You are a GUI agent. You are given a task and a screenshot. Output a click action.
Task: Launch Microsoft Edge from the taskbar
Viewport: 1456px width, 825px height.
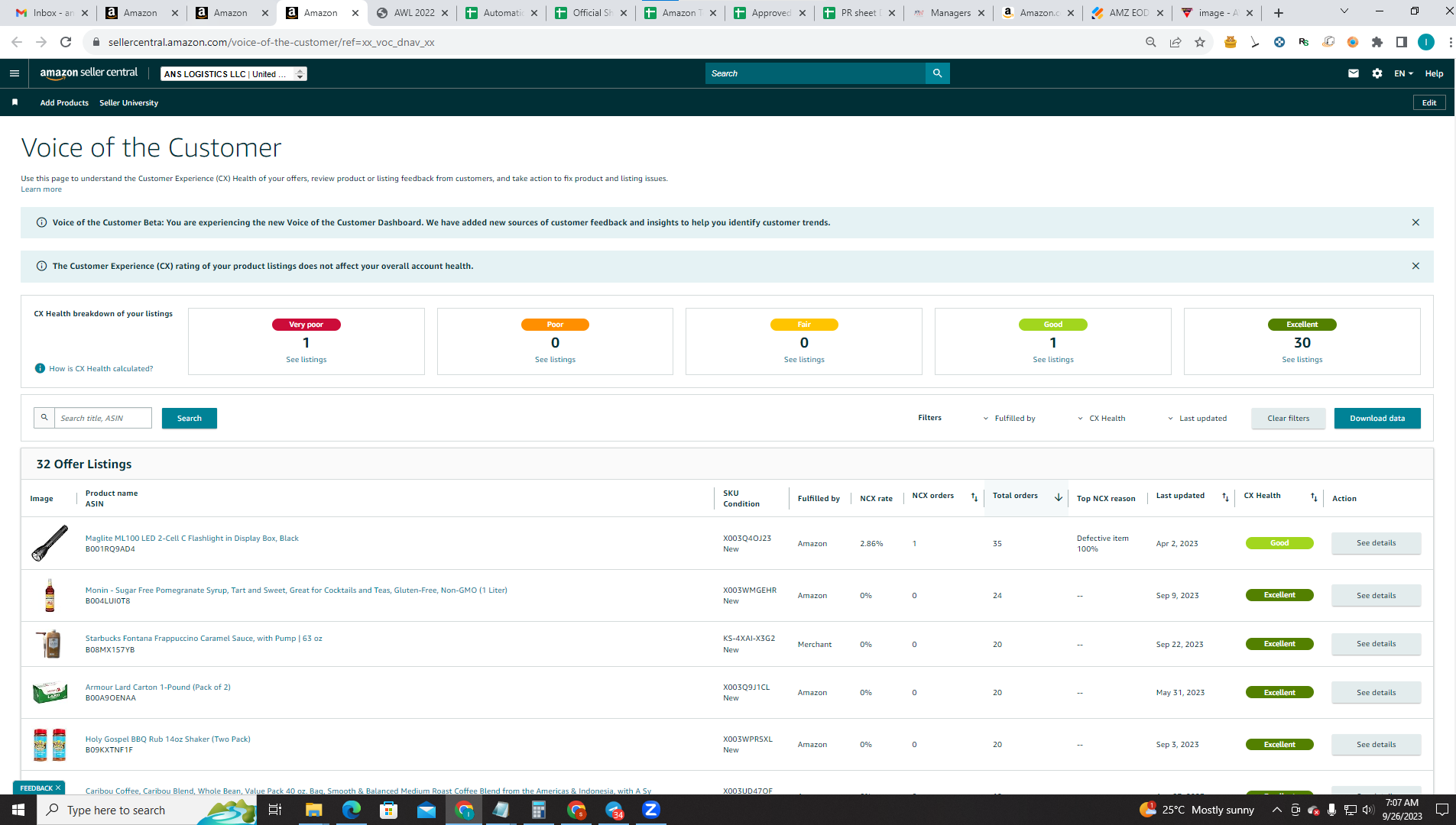tap(351, 810)
